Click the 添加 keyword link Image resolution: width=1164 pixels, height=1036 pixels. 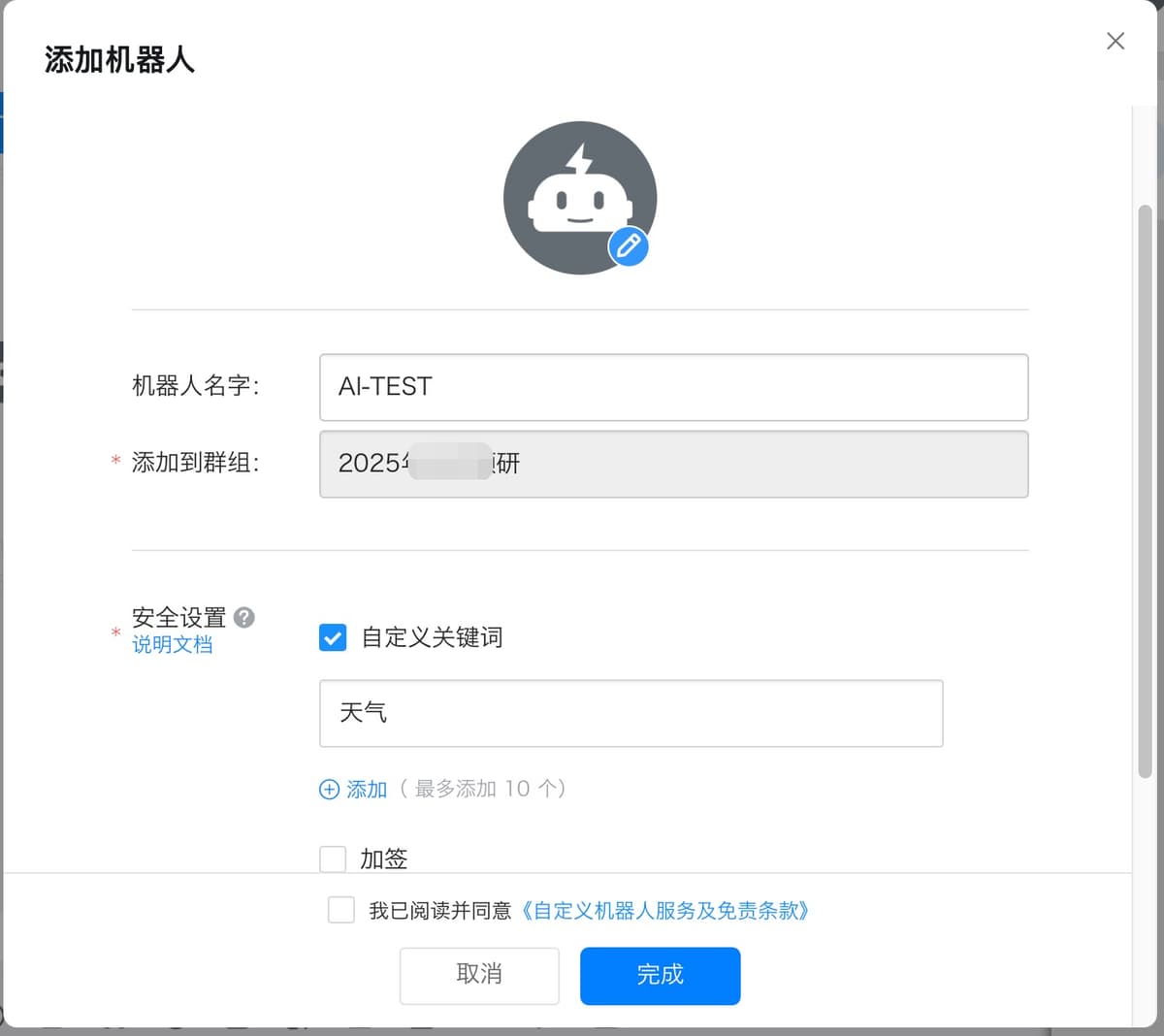coord(367,790)
